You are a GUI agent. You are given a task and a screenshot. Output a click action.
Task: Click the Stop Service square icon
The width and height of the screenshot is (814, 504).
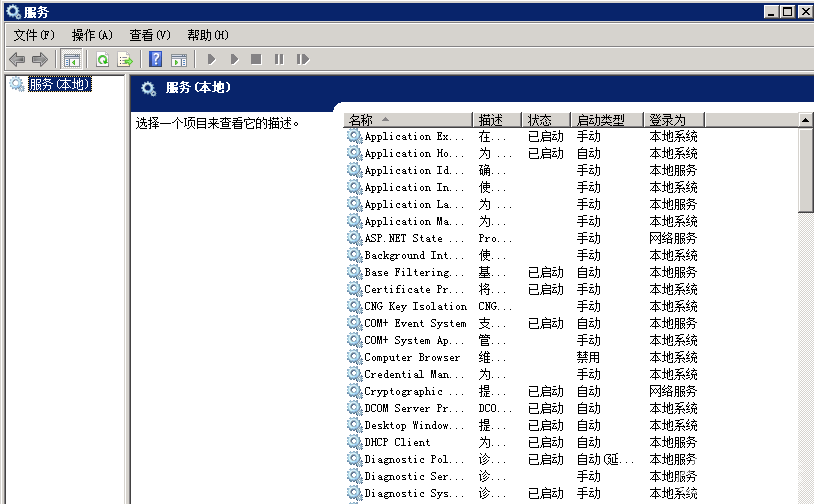click(x=256, y=59)
